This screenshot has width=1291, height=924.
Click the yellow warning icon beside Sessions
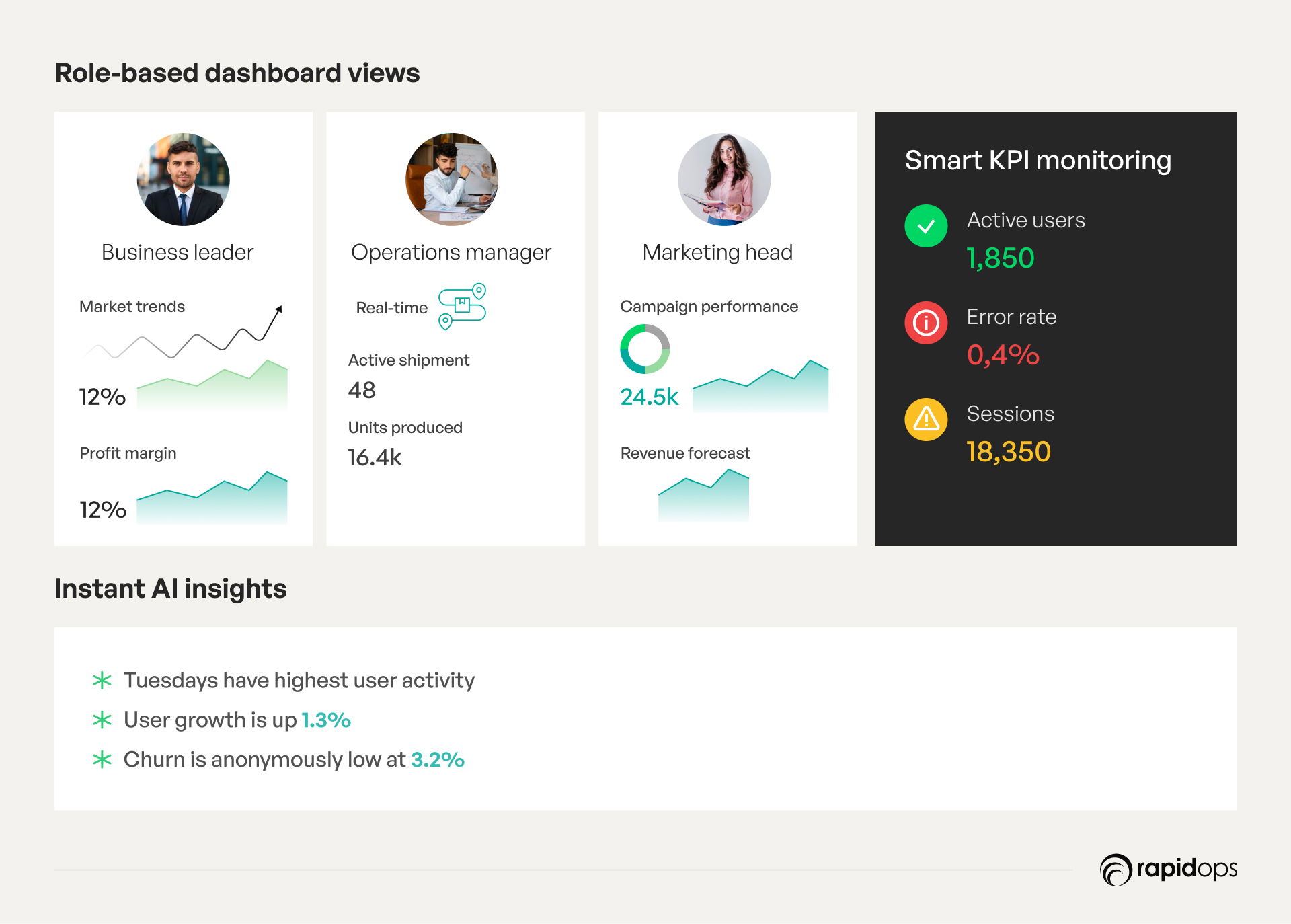[926, 420]
